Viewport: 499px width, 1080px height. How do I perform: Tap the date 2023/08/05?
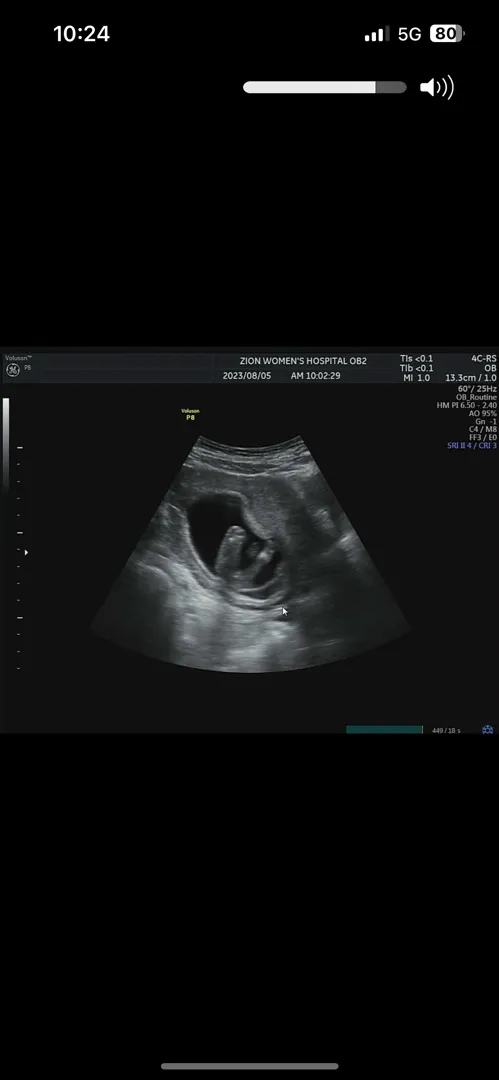point(247,376)
